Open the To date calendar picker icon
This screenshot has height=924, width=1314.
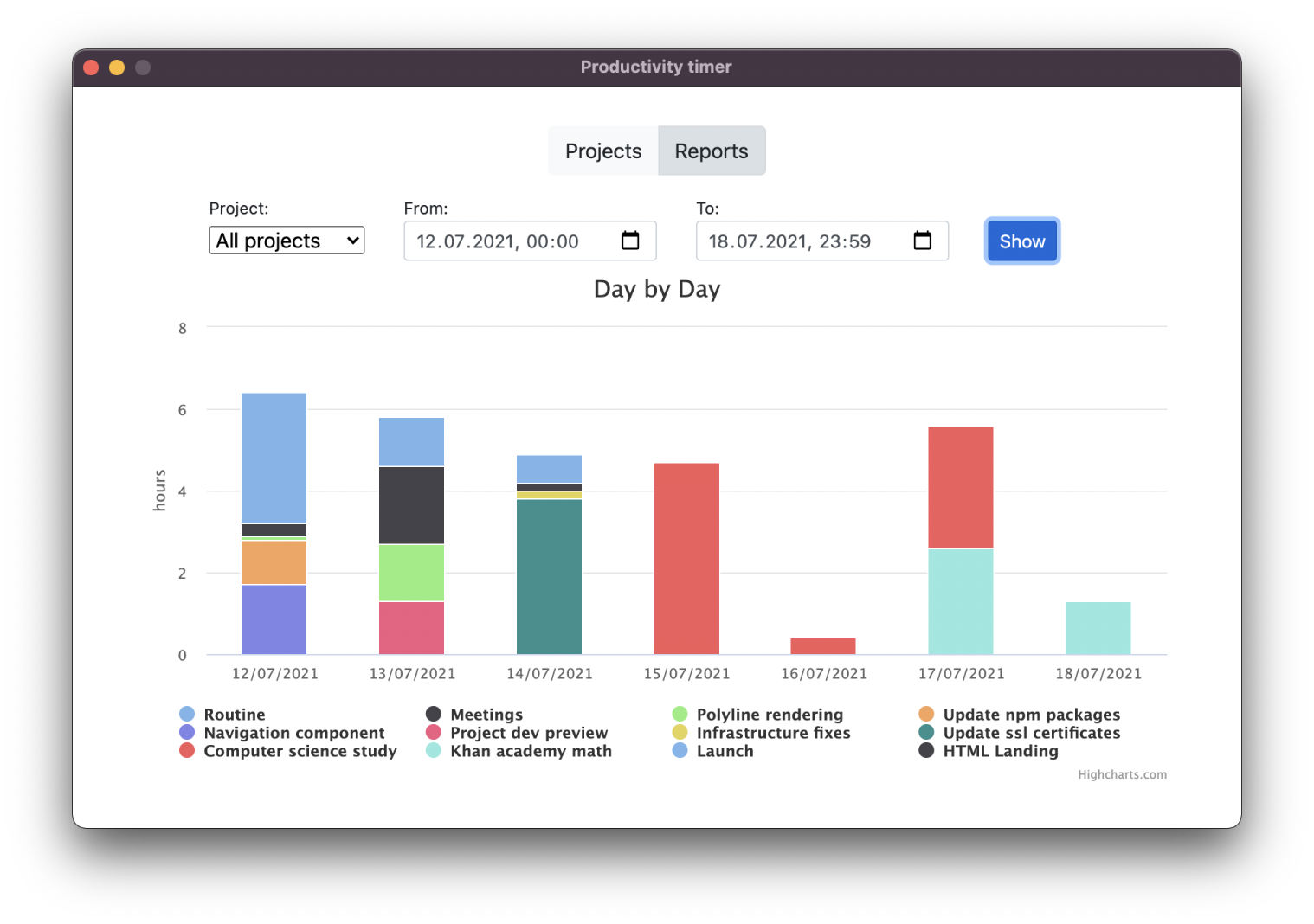point(922,241)
